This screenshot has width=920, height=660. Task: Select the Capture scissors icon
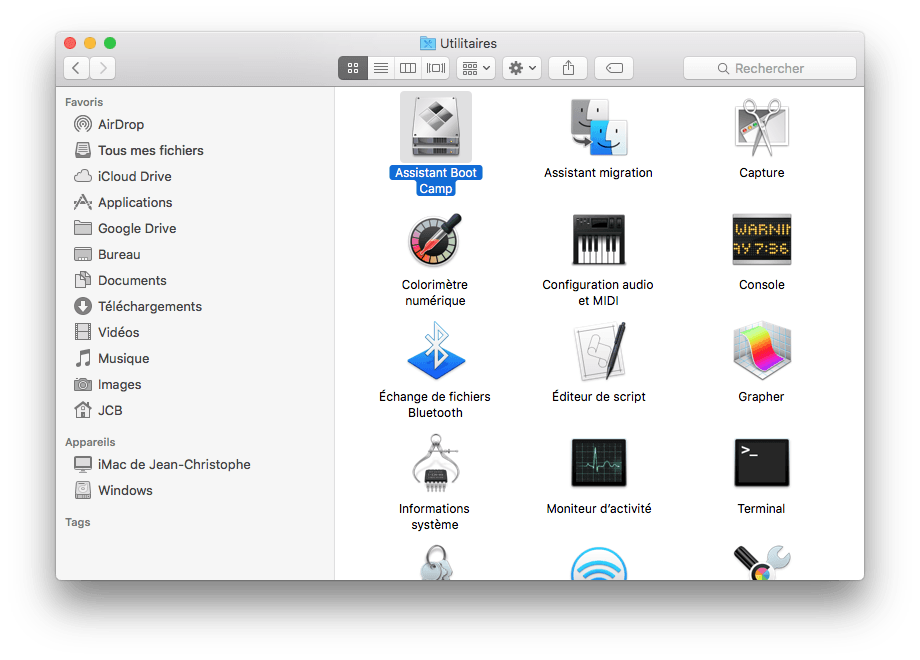(x=762, y=127)
